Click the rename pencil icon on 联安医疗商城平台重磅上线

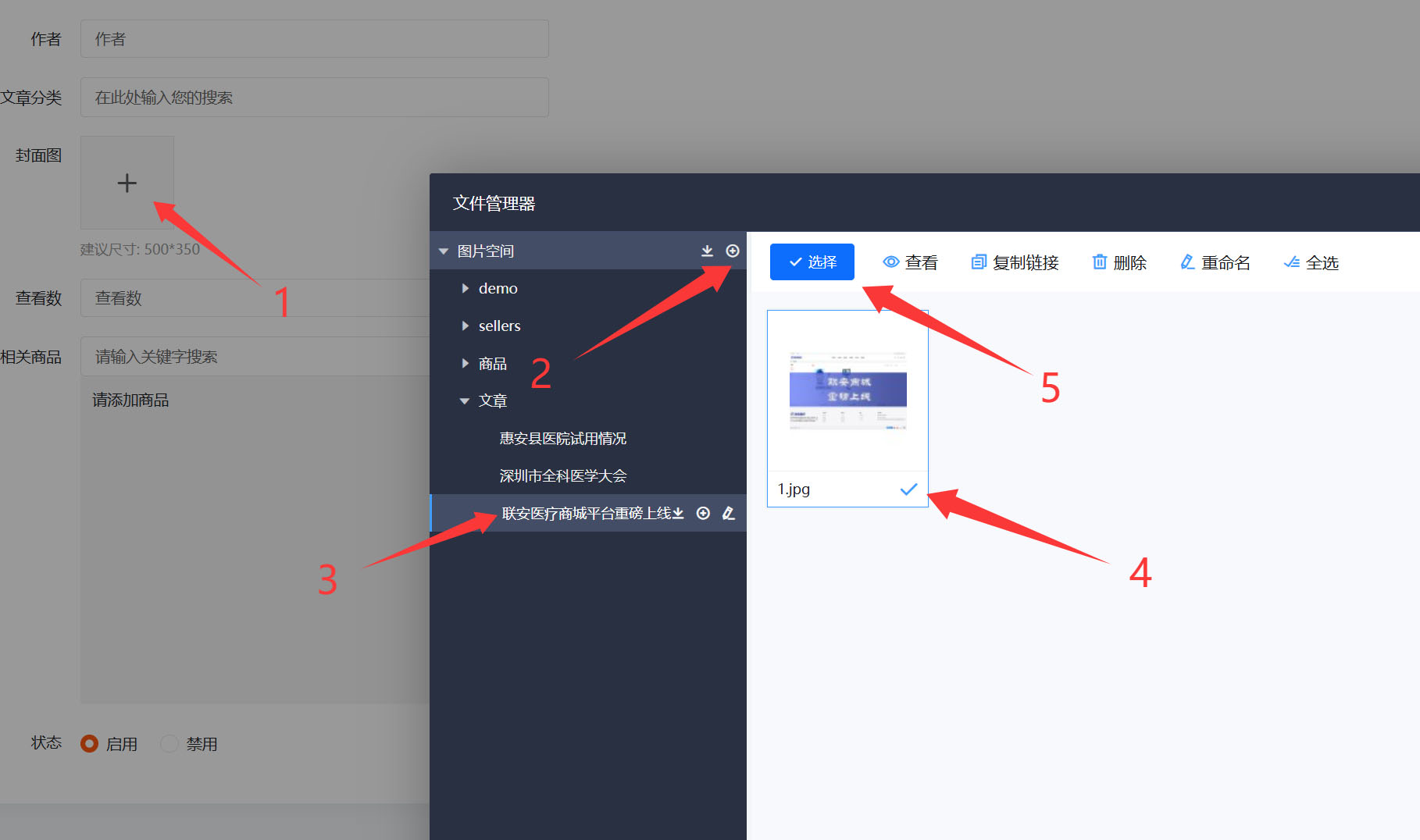729,513
